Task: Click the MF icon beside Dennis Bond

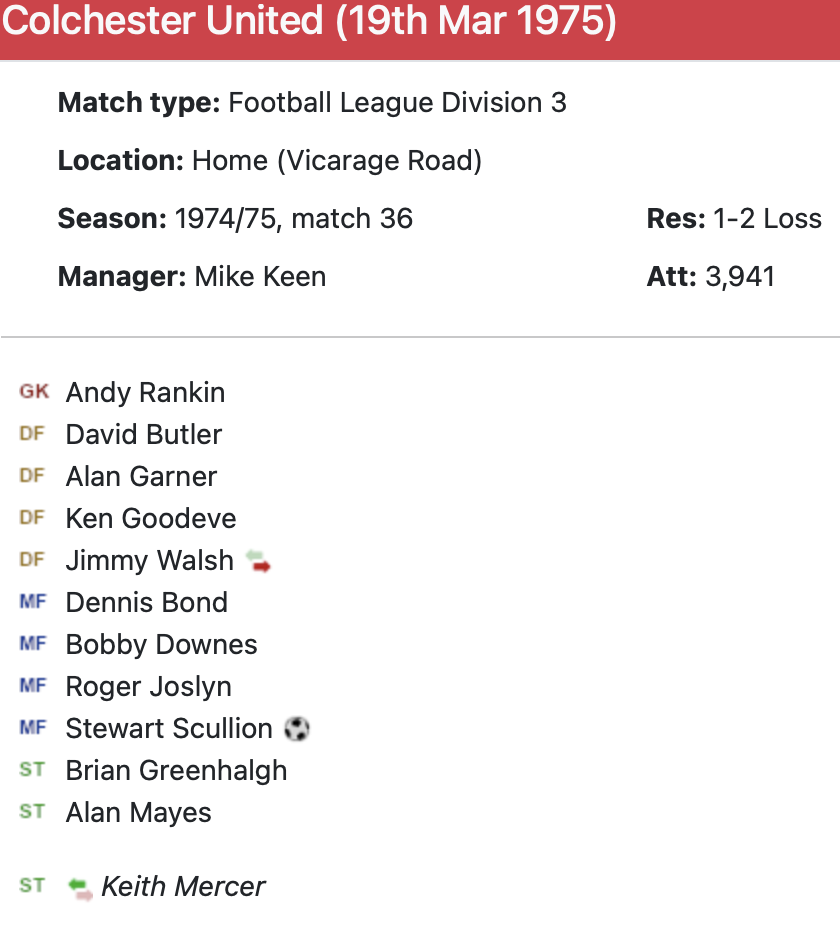Action: coord(33,602)
